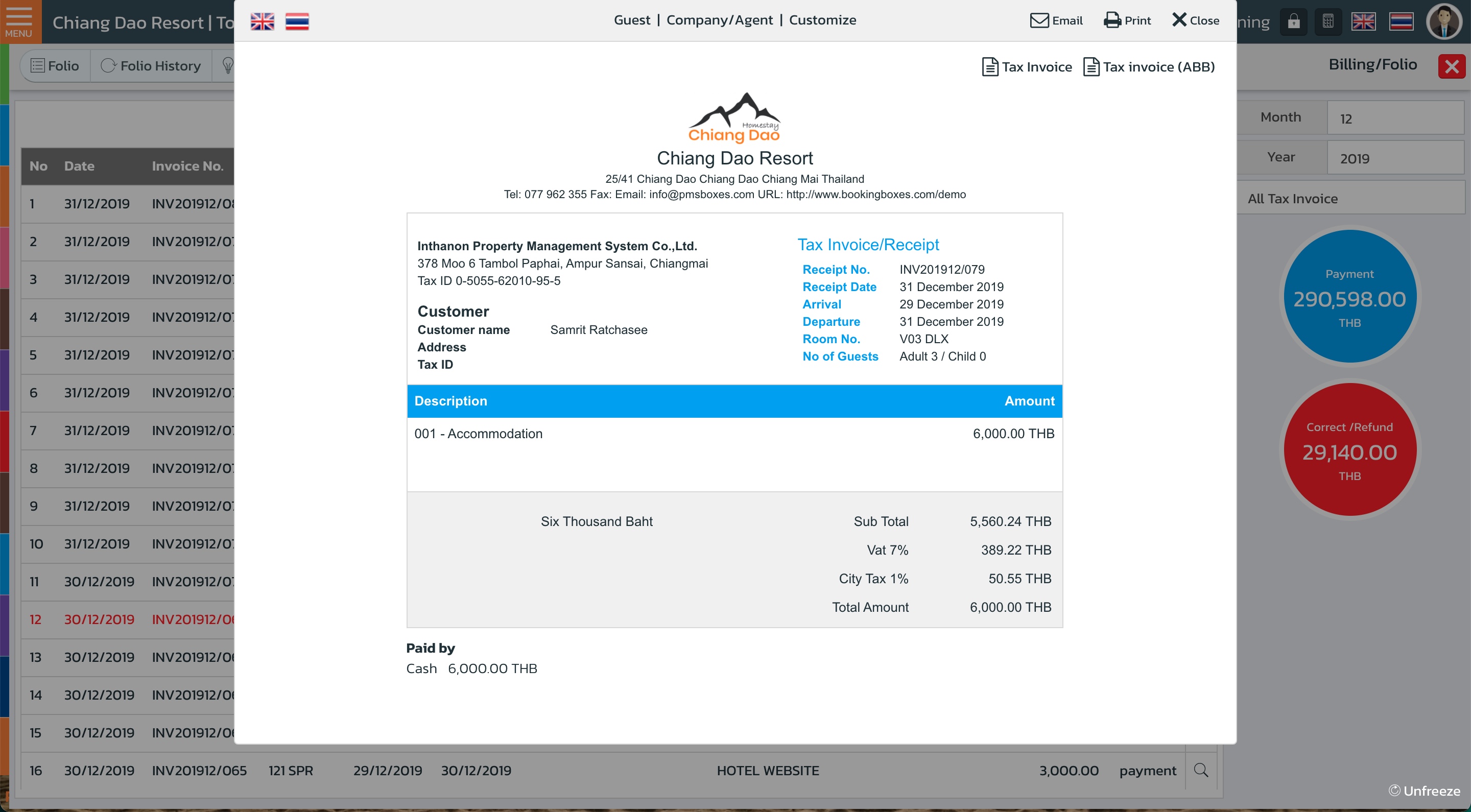Screen dimensions: 1471x812
Task: Click City Tax 1% amount 50.55 THB
Action: point(1019,579)
